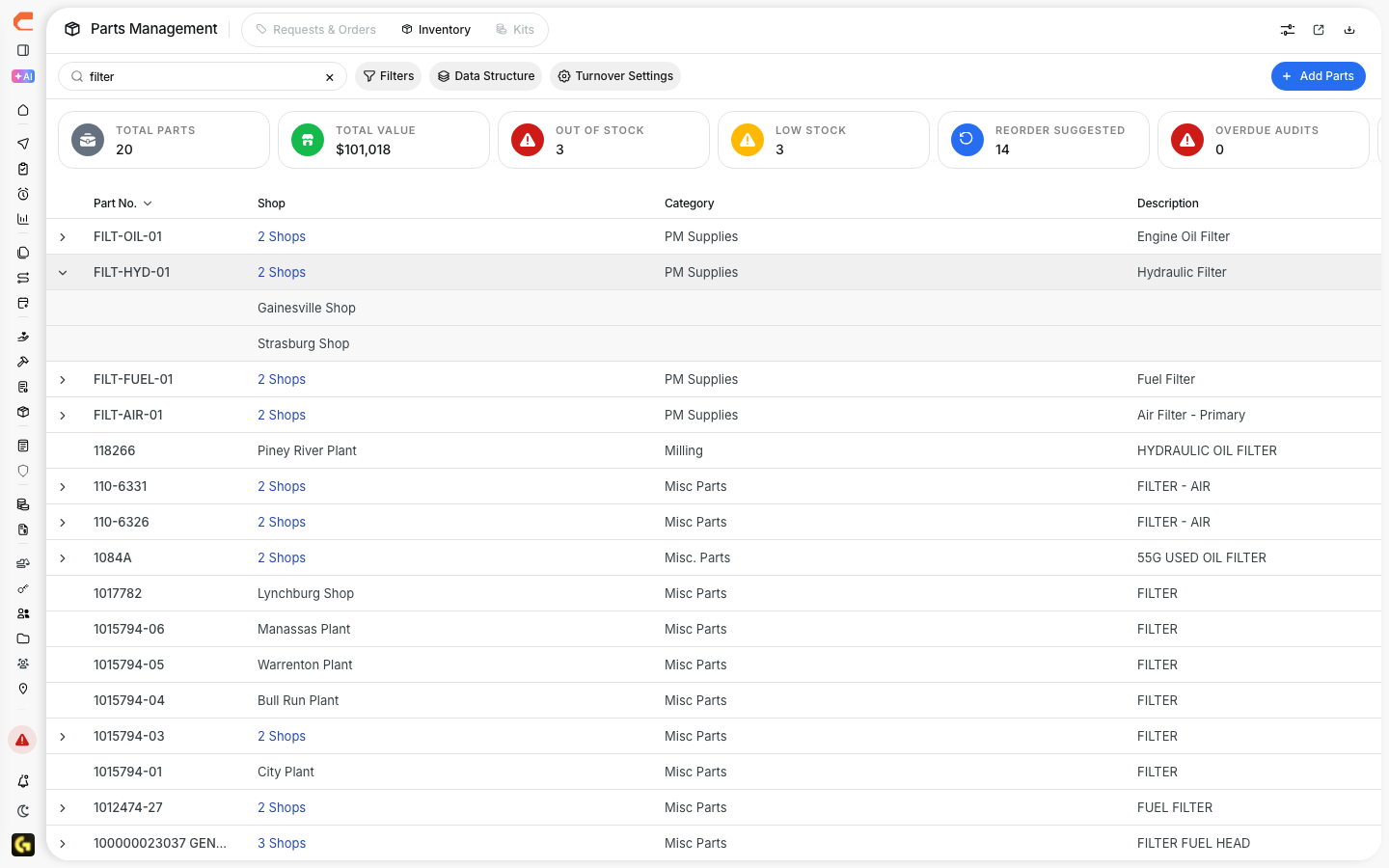This screenshot has width=1389, height=868.
Task: Open the location pin sidebar icon
Action: click(23, 689)
